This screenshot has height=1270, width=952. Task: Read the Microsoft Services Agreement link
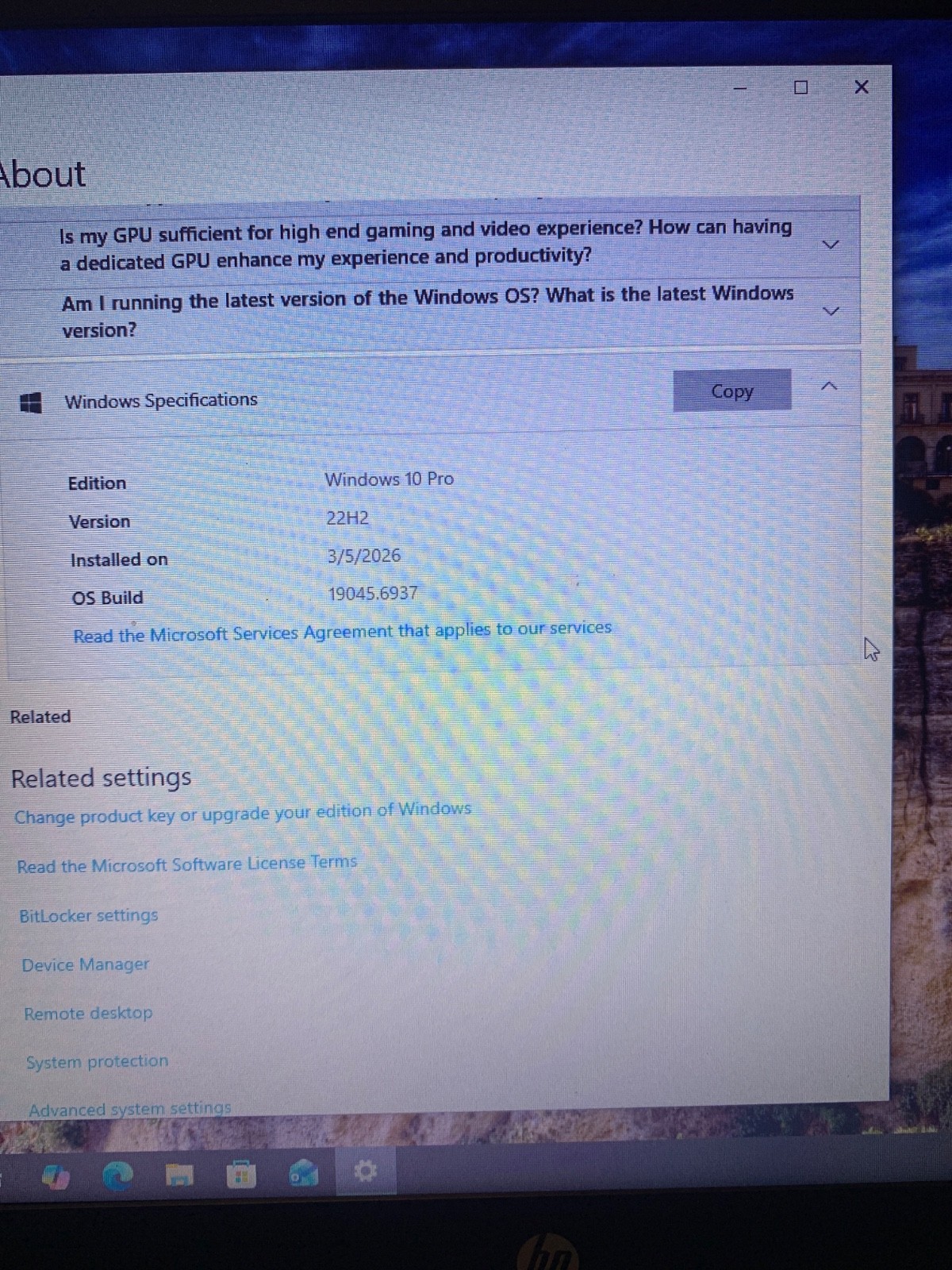[342, 632]
